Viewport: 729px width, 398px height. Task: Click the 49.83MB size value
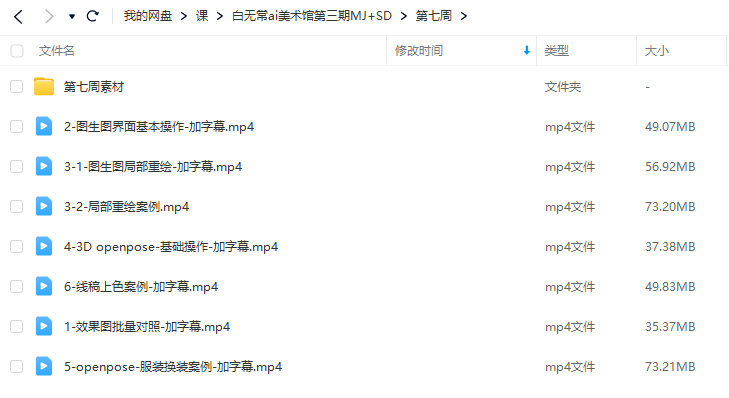670,287
